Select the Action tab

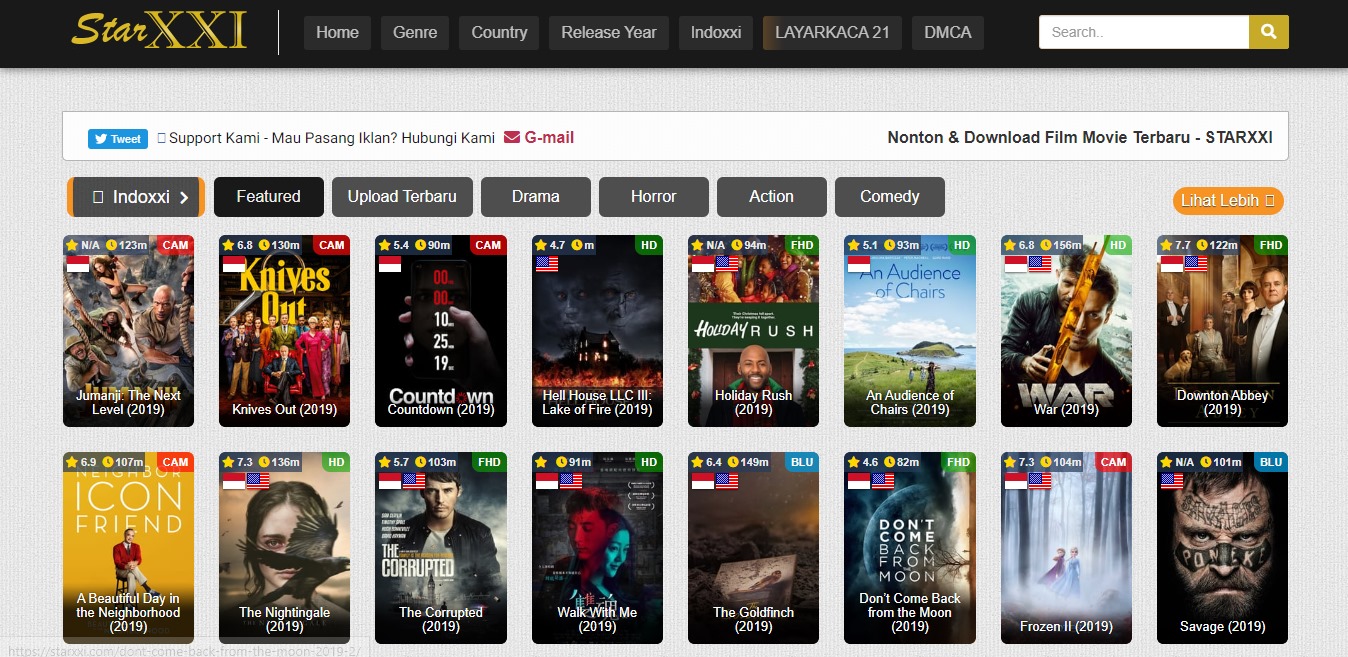(772, 197)
